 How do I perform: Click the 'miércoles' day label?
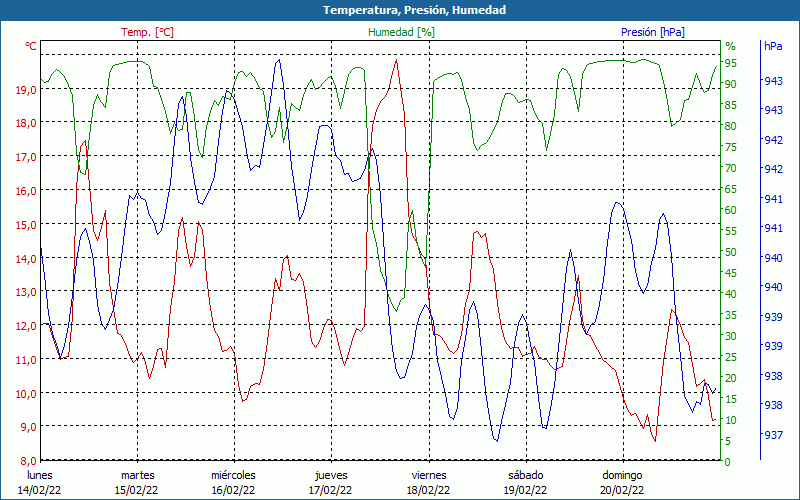pos(233,476)
